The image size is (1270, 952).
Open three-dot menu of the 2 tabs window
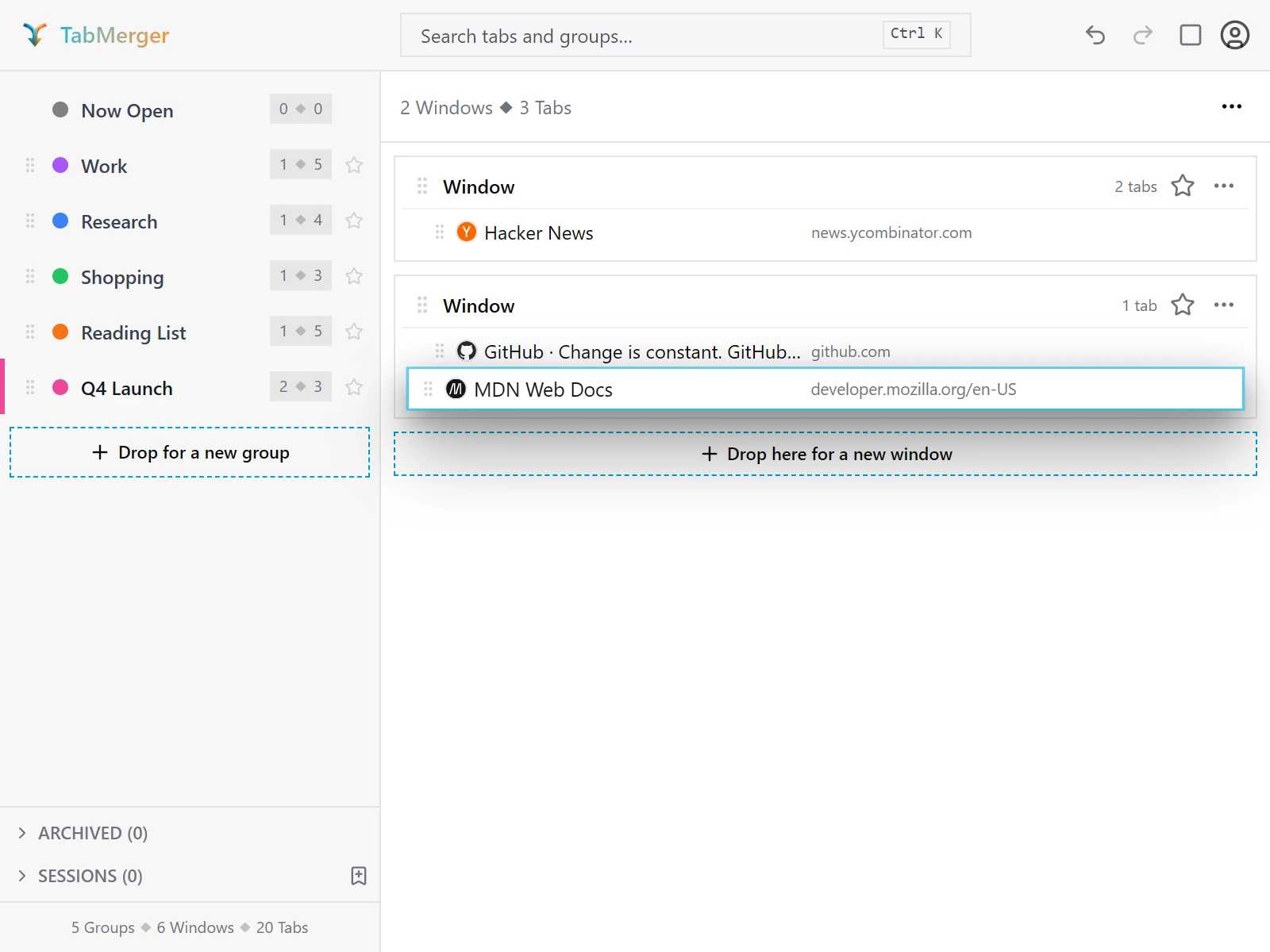[1224, 186]
